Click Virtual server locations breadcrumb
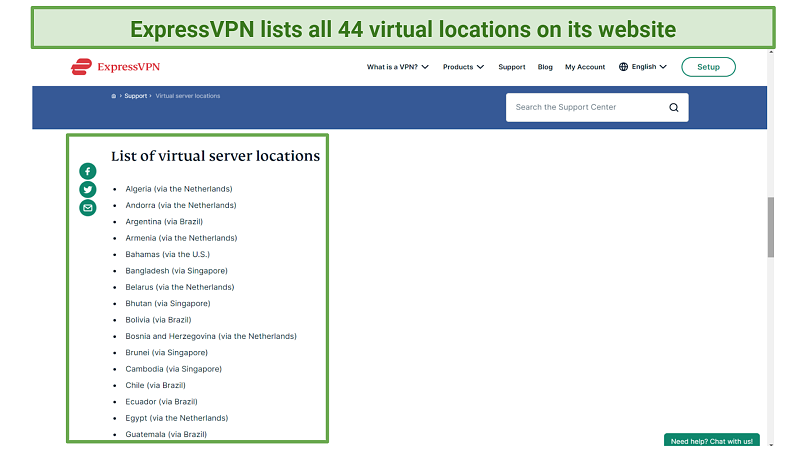The image size is (806, 453). coord(188,96)
